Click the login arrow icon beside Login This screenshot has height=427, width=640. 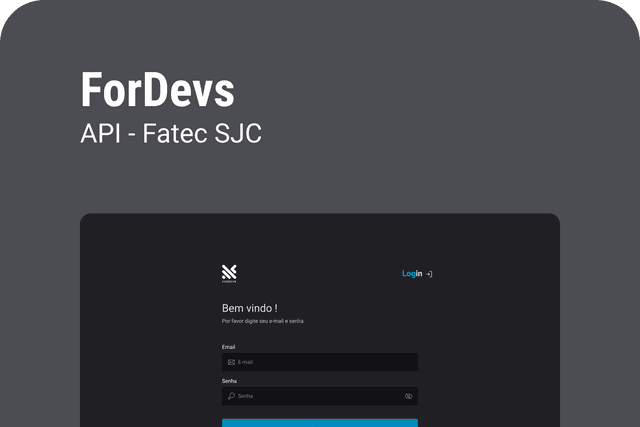point(429,274)
